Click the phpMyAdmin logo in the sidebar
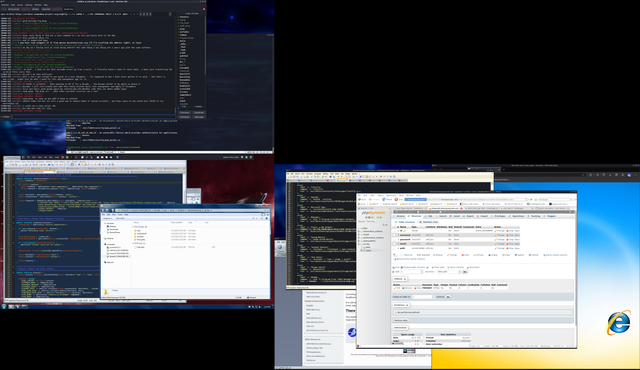Screen dimensions: 640x370 click(373, 213)
